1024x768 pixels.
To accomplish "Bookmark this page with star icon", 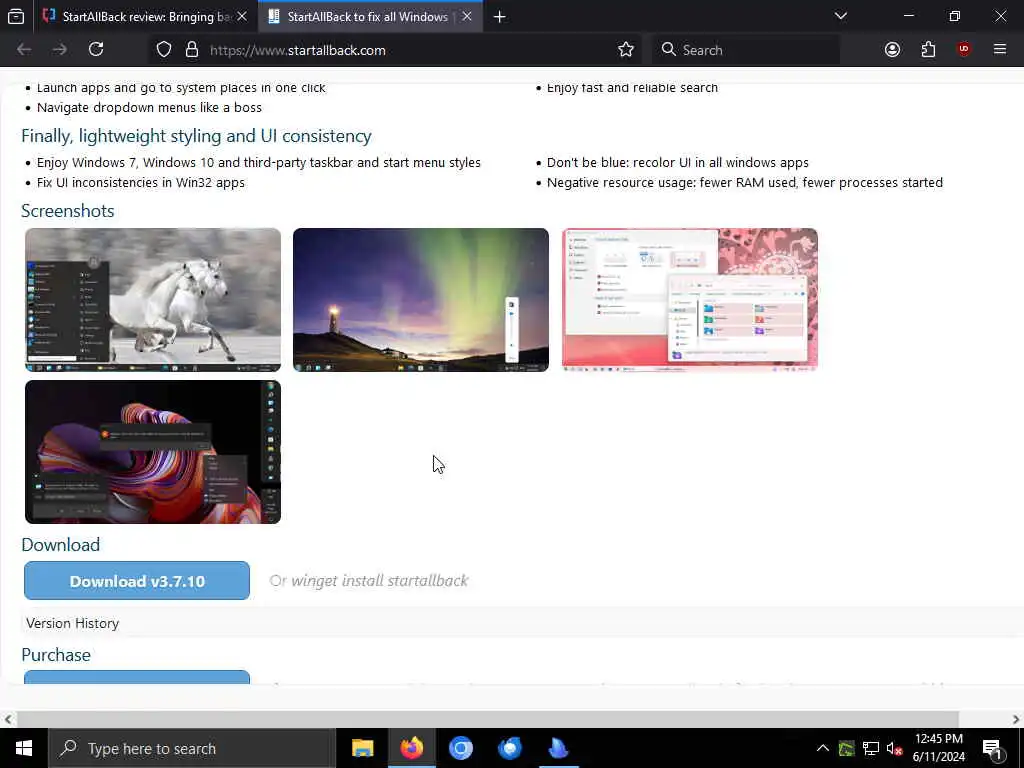I will coord(626,50).
